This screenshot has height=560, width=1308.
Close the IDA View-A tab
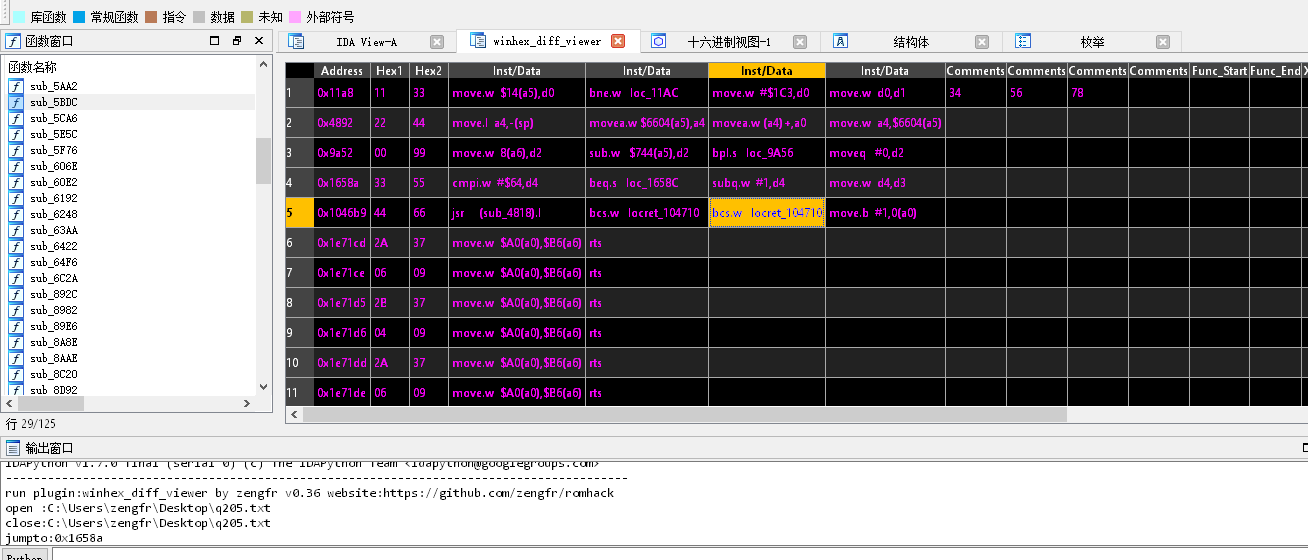[437, 42]
